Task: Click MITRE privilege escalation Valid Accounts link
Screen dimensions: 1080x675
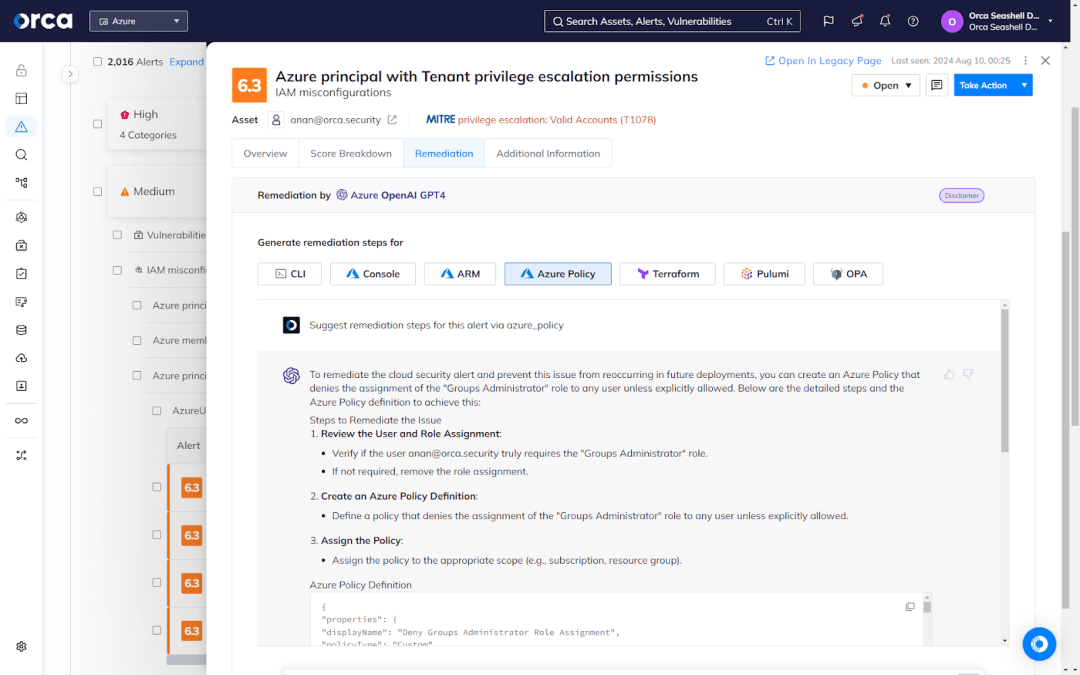Action: [x=541, y=120]
